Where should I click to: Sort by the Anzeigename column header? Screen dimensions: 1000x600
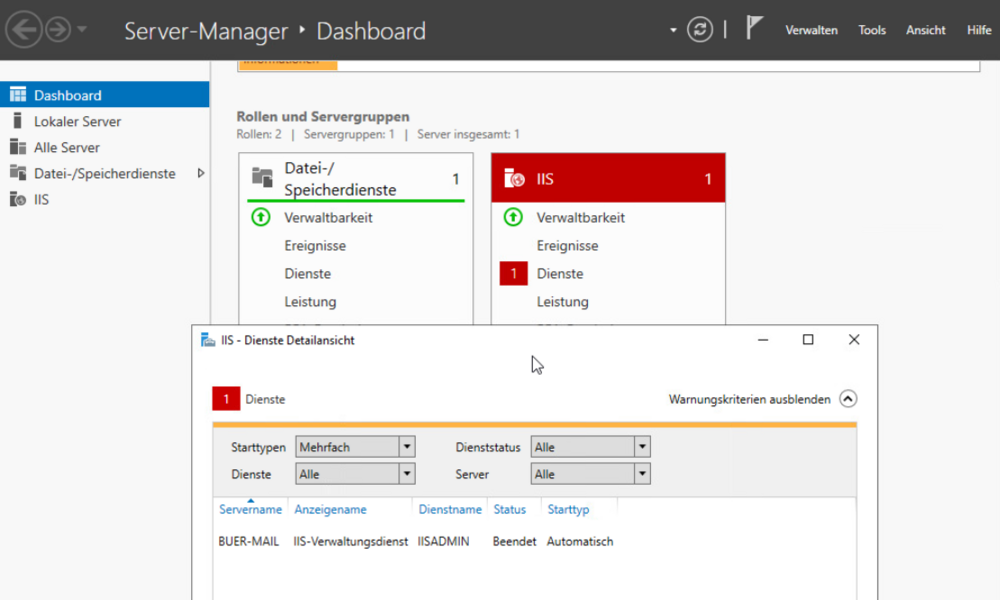[330, 509]
